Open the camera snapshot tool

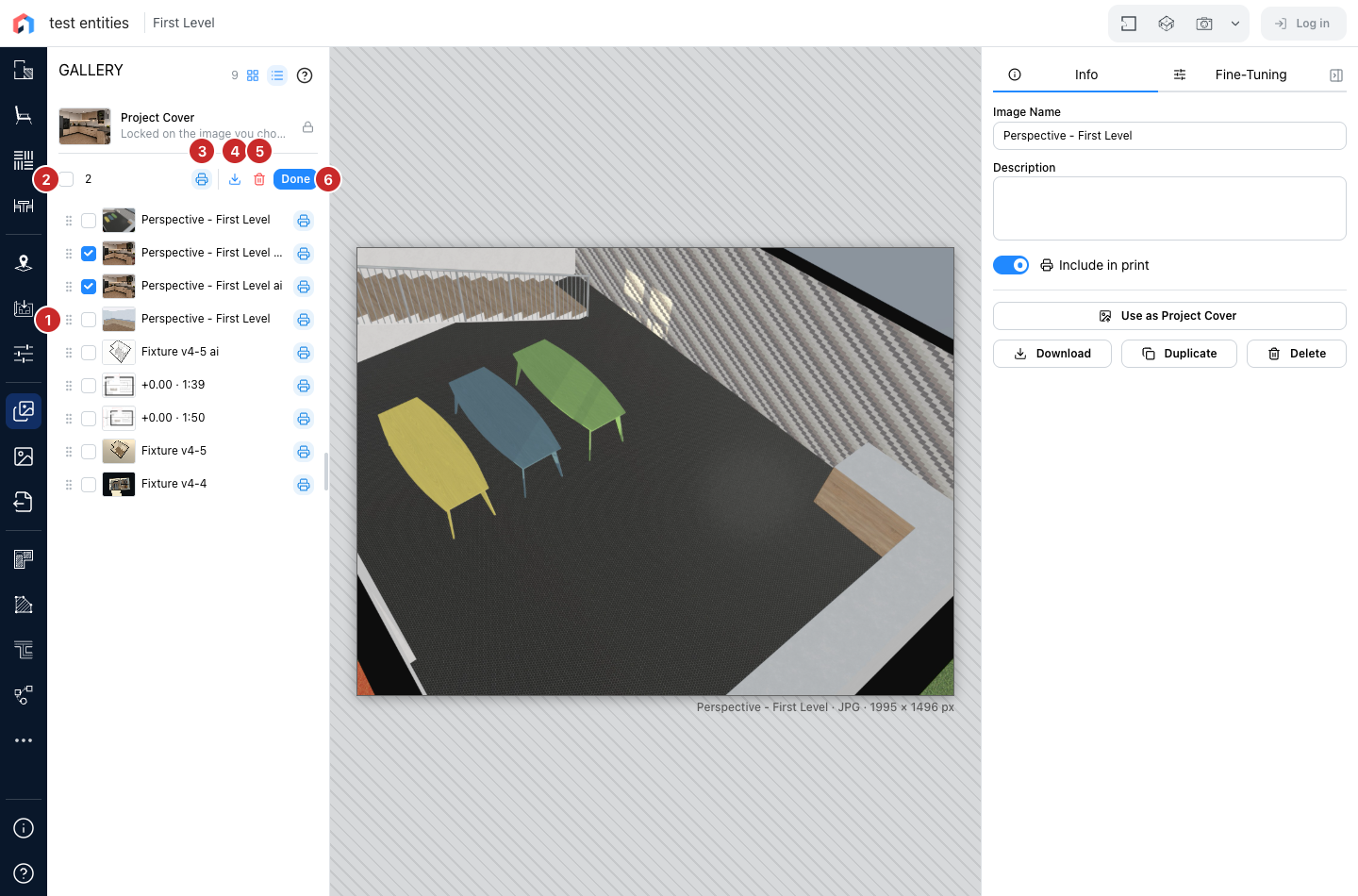1204,24
